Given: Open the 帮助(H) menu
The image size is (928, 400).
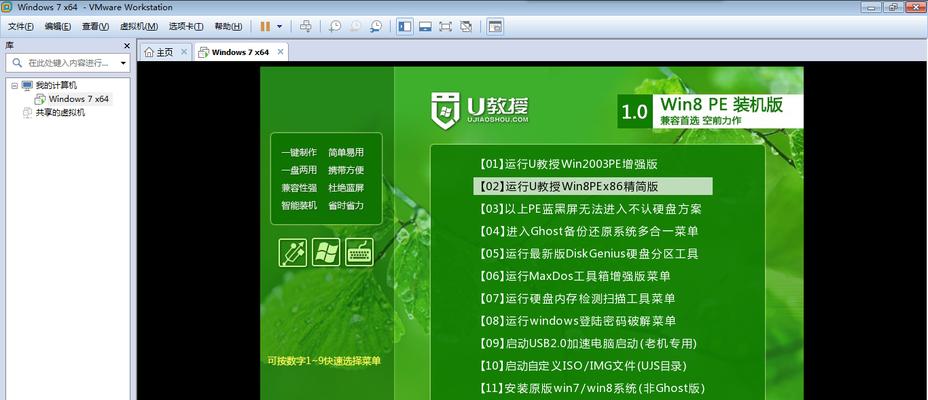Looking at the screenshot, I should point(228,27).
